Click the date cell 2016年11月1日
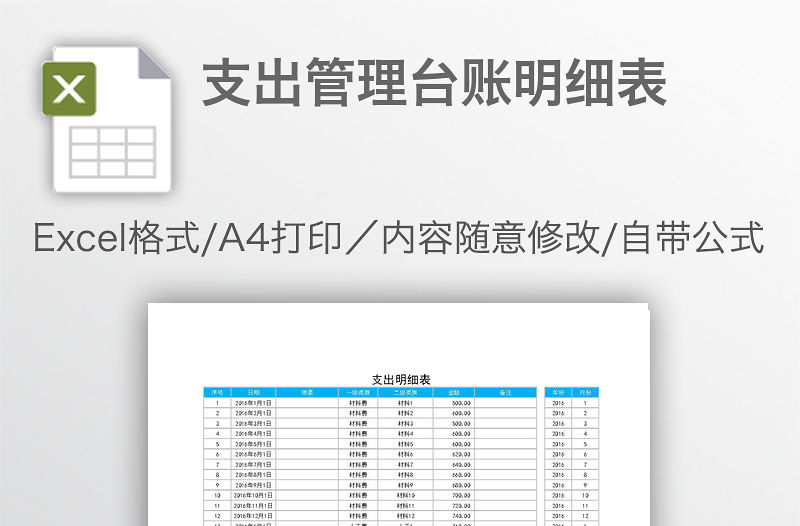The height and width of the screenshot is (526, 800). pos(254,506)
